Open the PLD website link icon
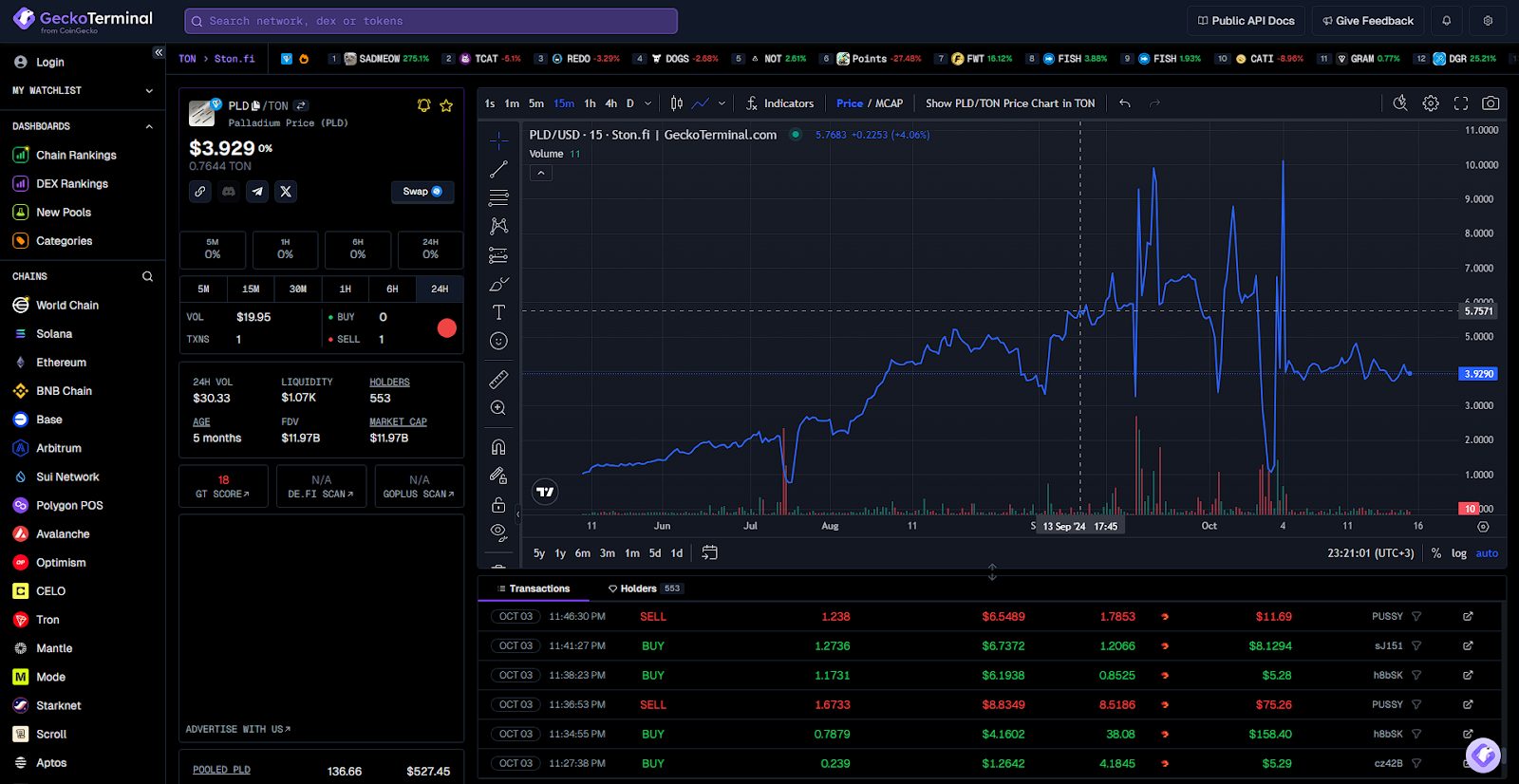Image resolution: width=1519 pixels, height=784 pixels. click(x=200, y=192)
